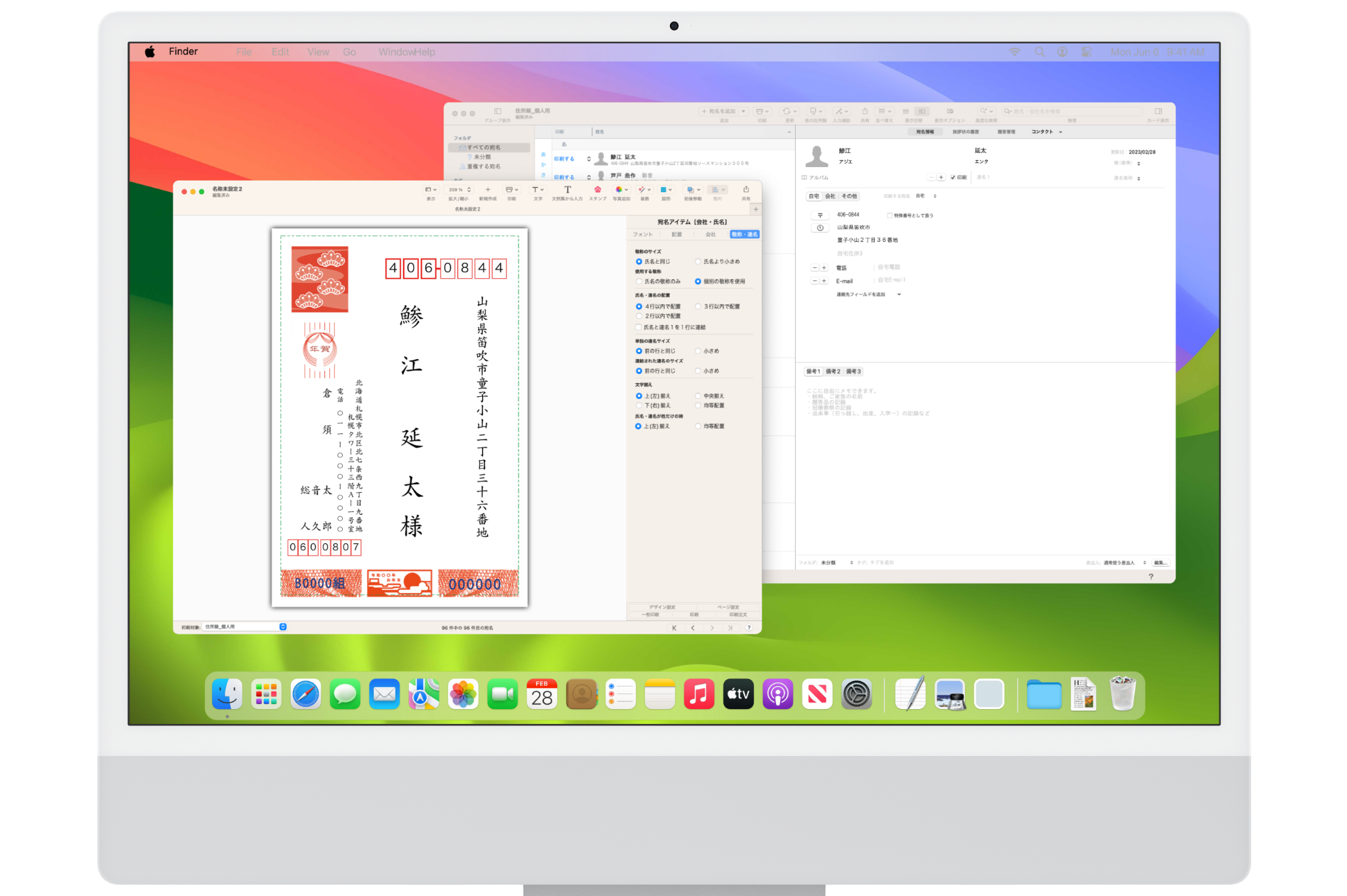Open the 文字 text tool dropdown
This screenshot has width=1347, height=896.
click(538, 190)
